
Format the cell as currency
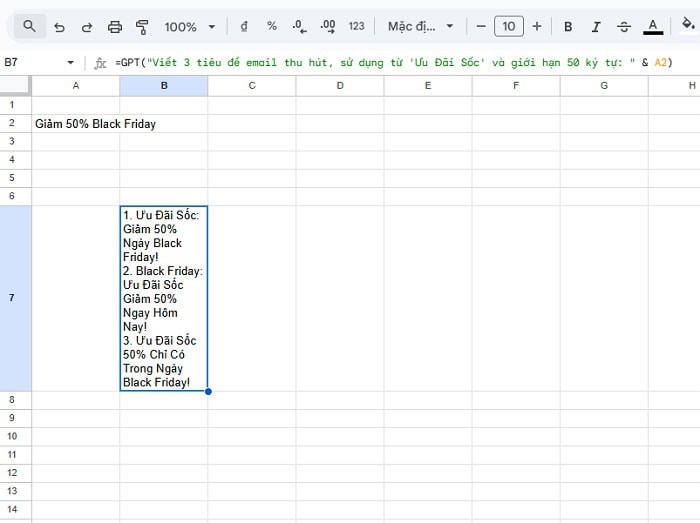coord(245,26)
